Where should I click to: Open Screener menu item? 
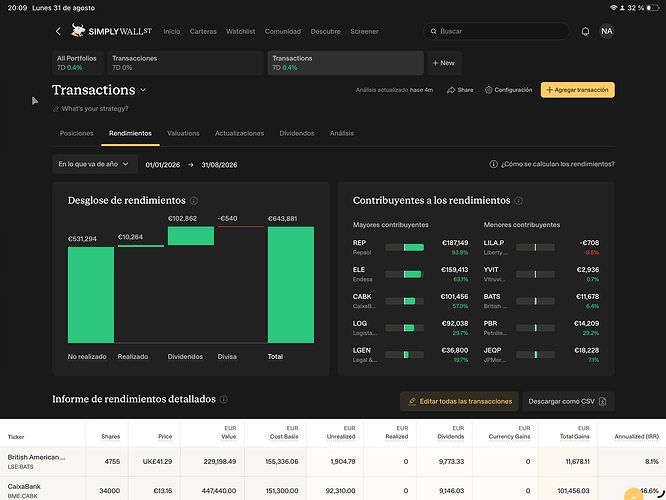[x=364, y=31]
